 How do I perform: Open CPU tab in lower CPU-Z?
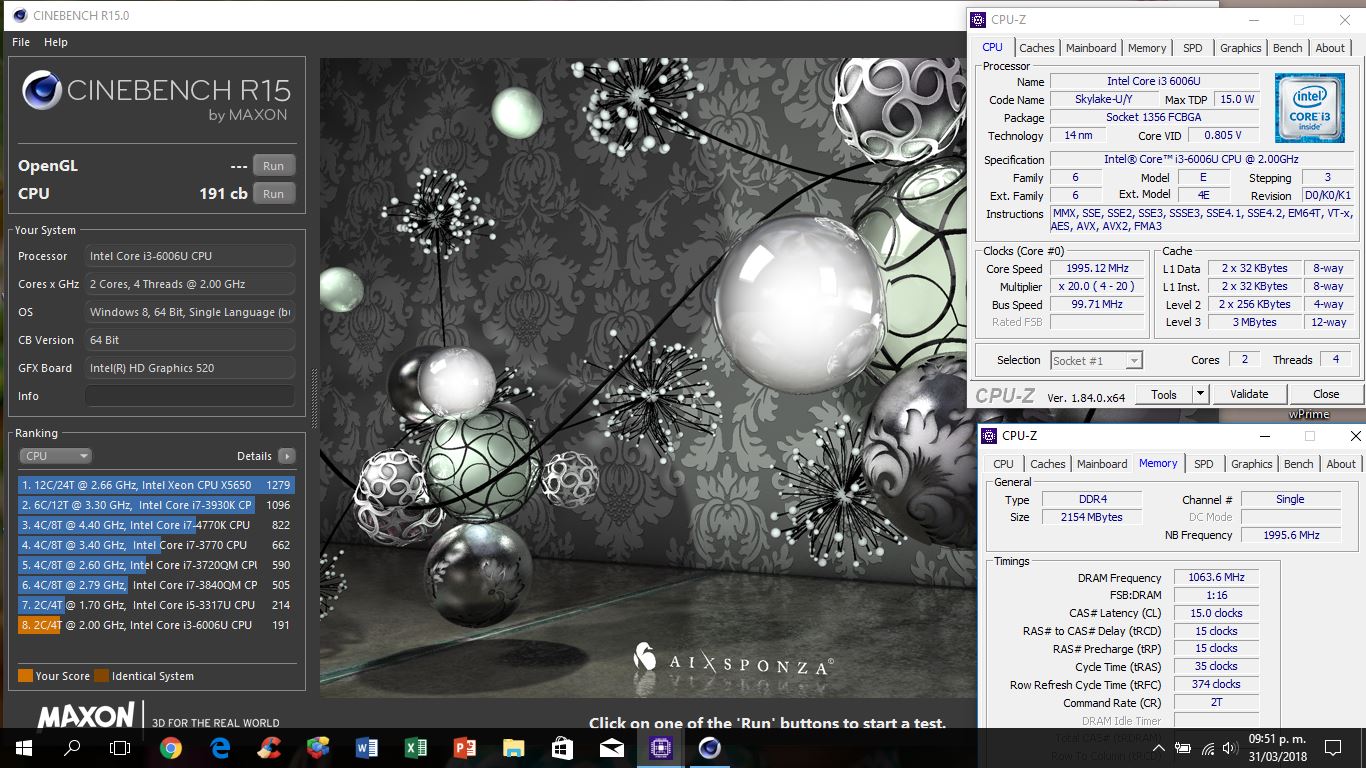tap(1003, 464)
